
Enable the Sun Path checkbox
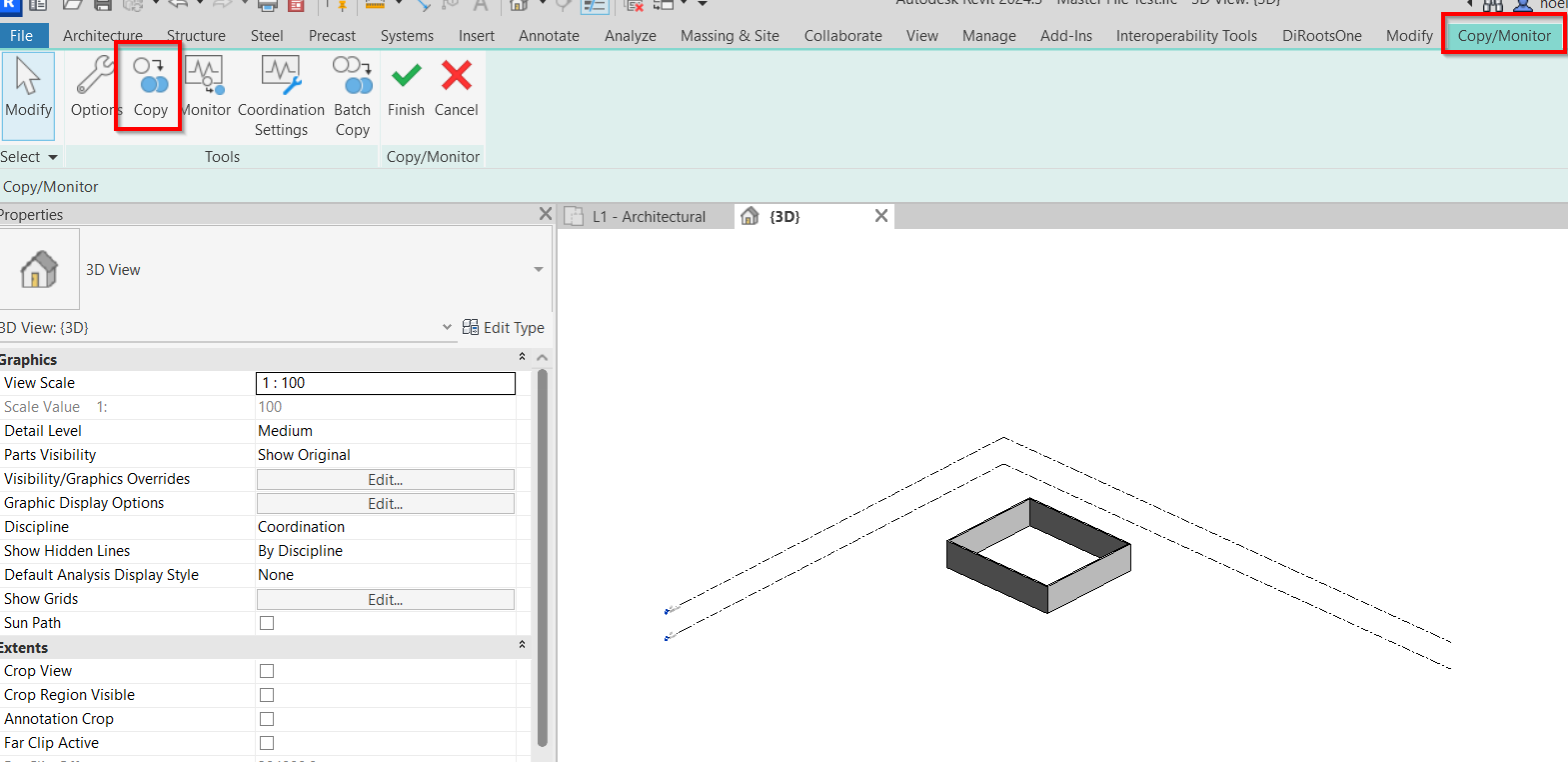267,623
